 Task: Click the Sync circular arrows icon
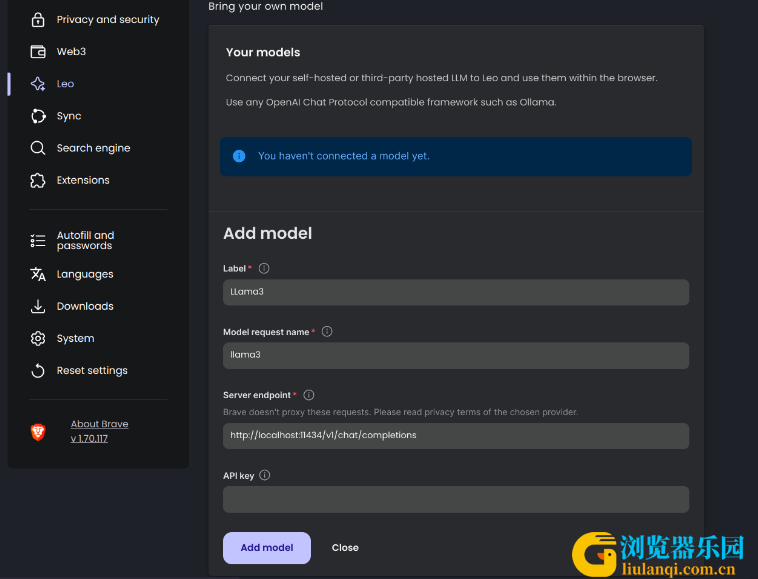[38, 116]
